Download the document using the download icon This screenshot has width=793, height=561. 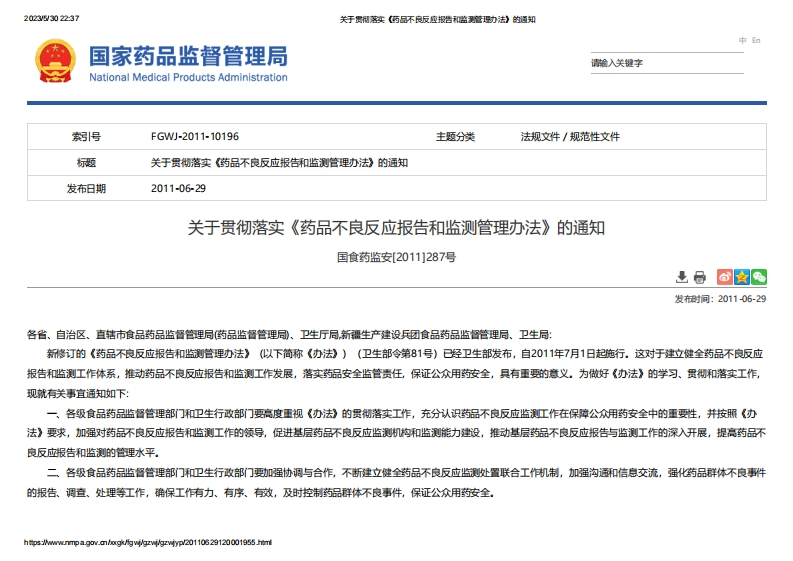(682, 277)
